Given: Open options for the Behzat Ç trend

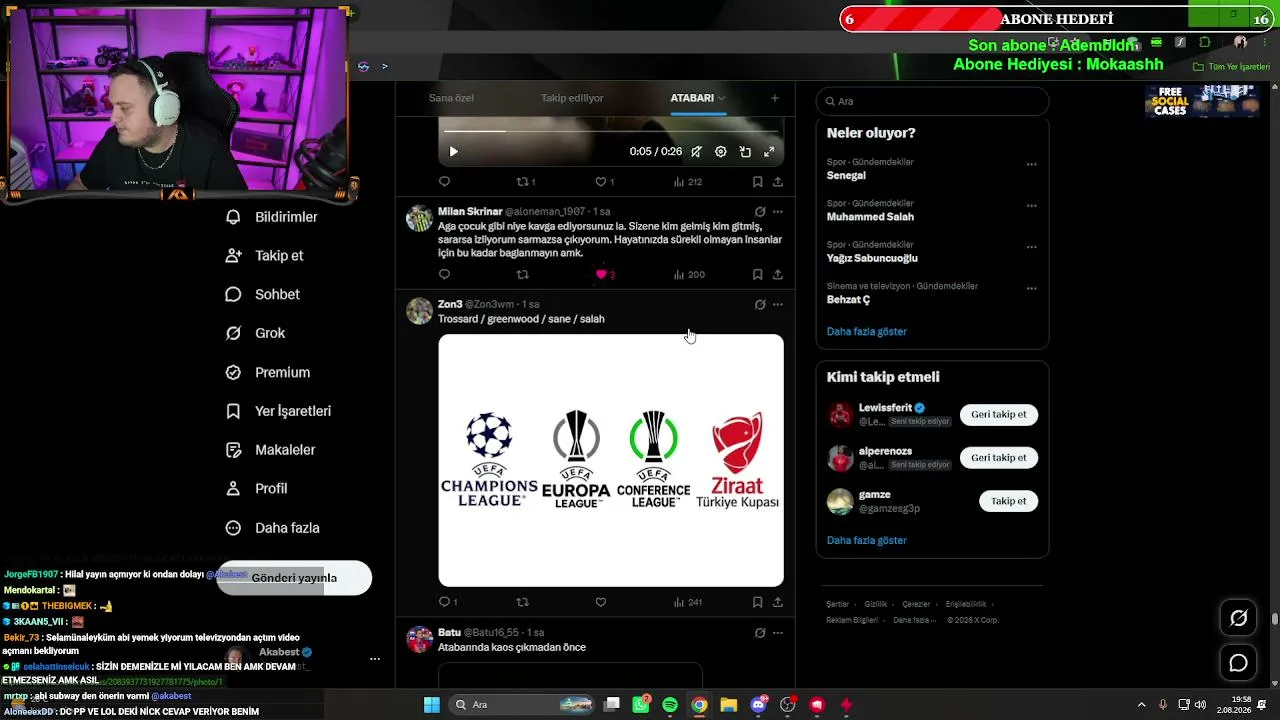Looking at the screenshot, I should (x=1031, y=289).
